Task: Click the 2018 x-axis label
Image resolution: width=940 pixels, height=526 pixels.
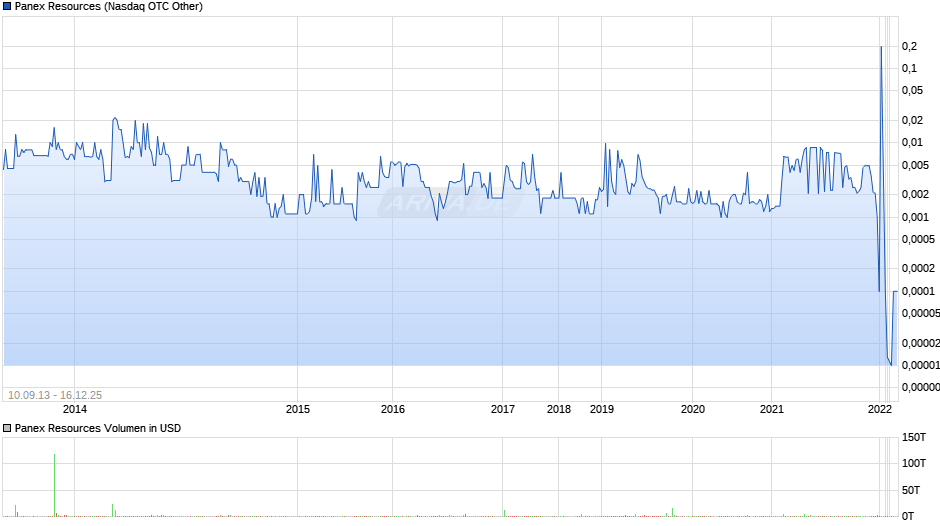Action: pyautogui.click(x=559, y=409)
